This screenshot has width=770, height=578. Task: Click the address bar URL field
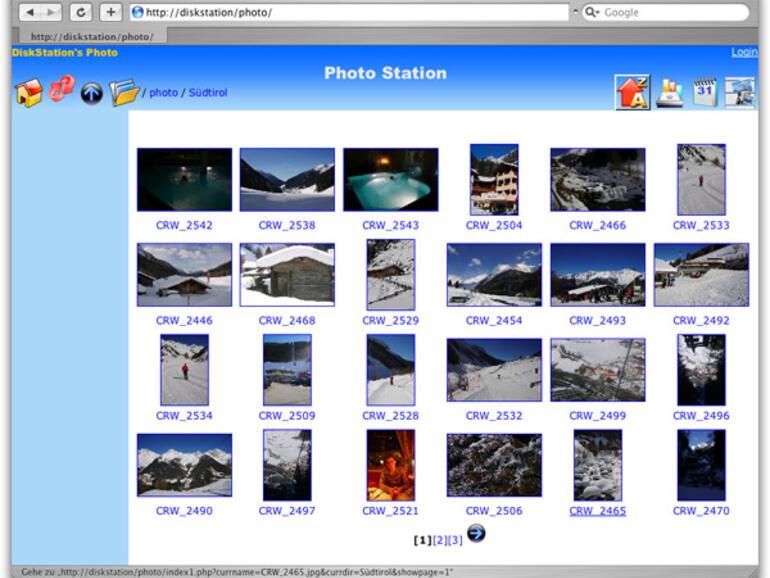pos(349,12)
